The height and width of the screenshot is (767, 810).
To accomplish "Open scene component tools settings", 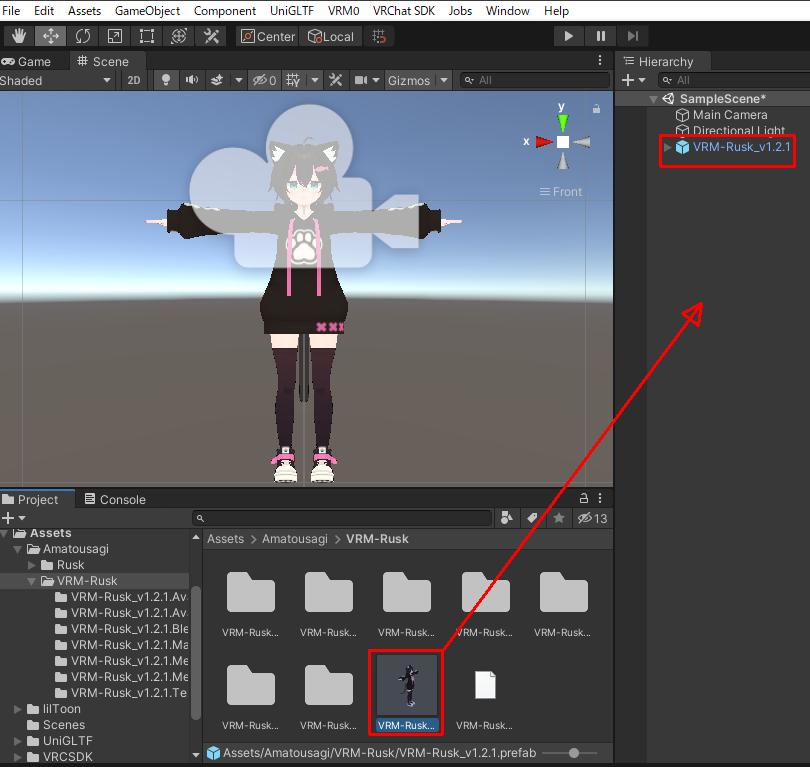I will pyautogui.click(x=336, y=81).
